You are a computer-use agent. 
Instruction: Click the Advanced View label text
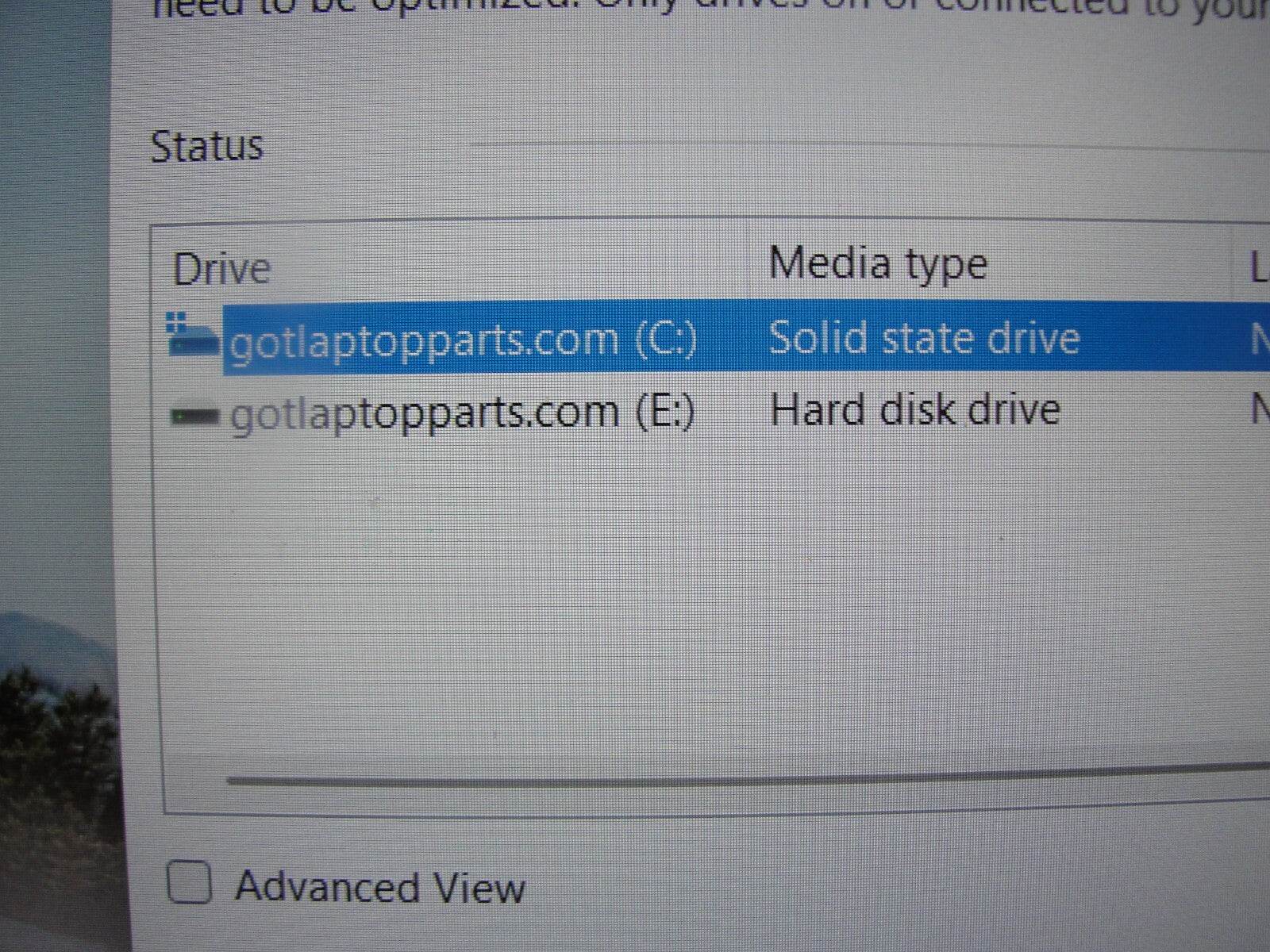coord(380,887)
